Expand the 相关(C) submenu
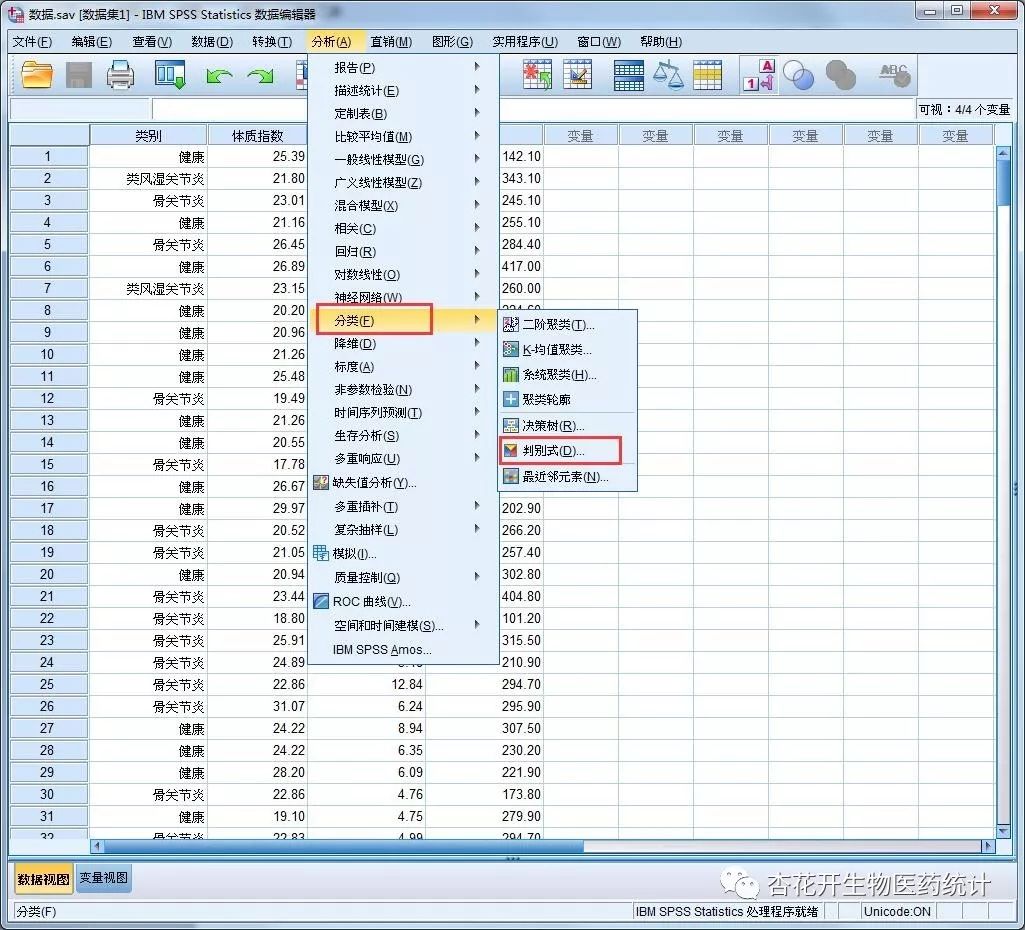 403,229
